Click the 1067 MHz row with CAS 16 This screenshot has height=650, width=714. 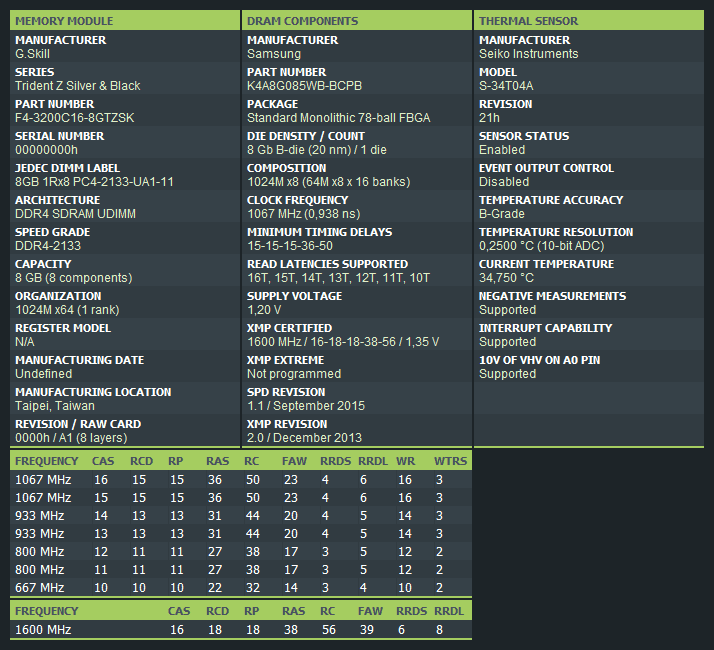coord(241,480)
